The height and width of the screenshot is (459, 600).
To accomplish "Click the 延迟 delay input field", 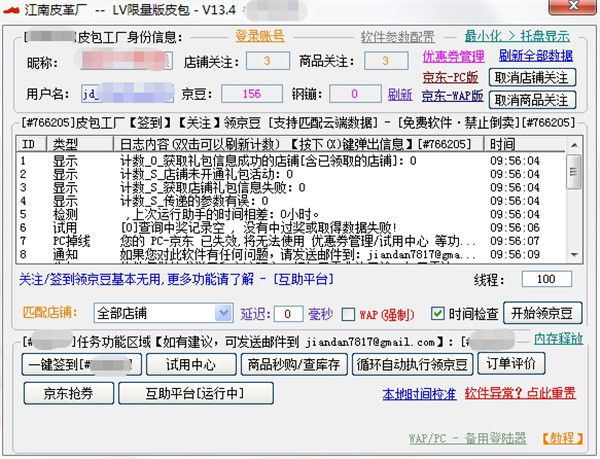I will click(289, 314).
